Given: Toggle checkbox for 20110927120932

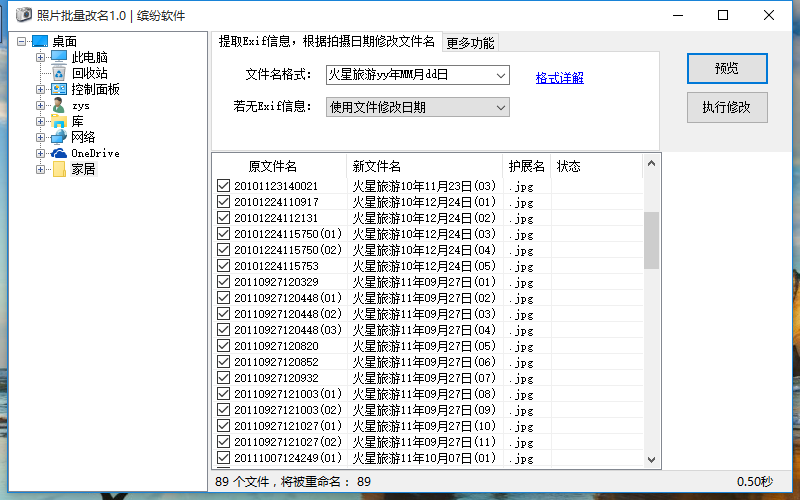Looking at the screenshot, I should pos(223,378).
